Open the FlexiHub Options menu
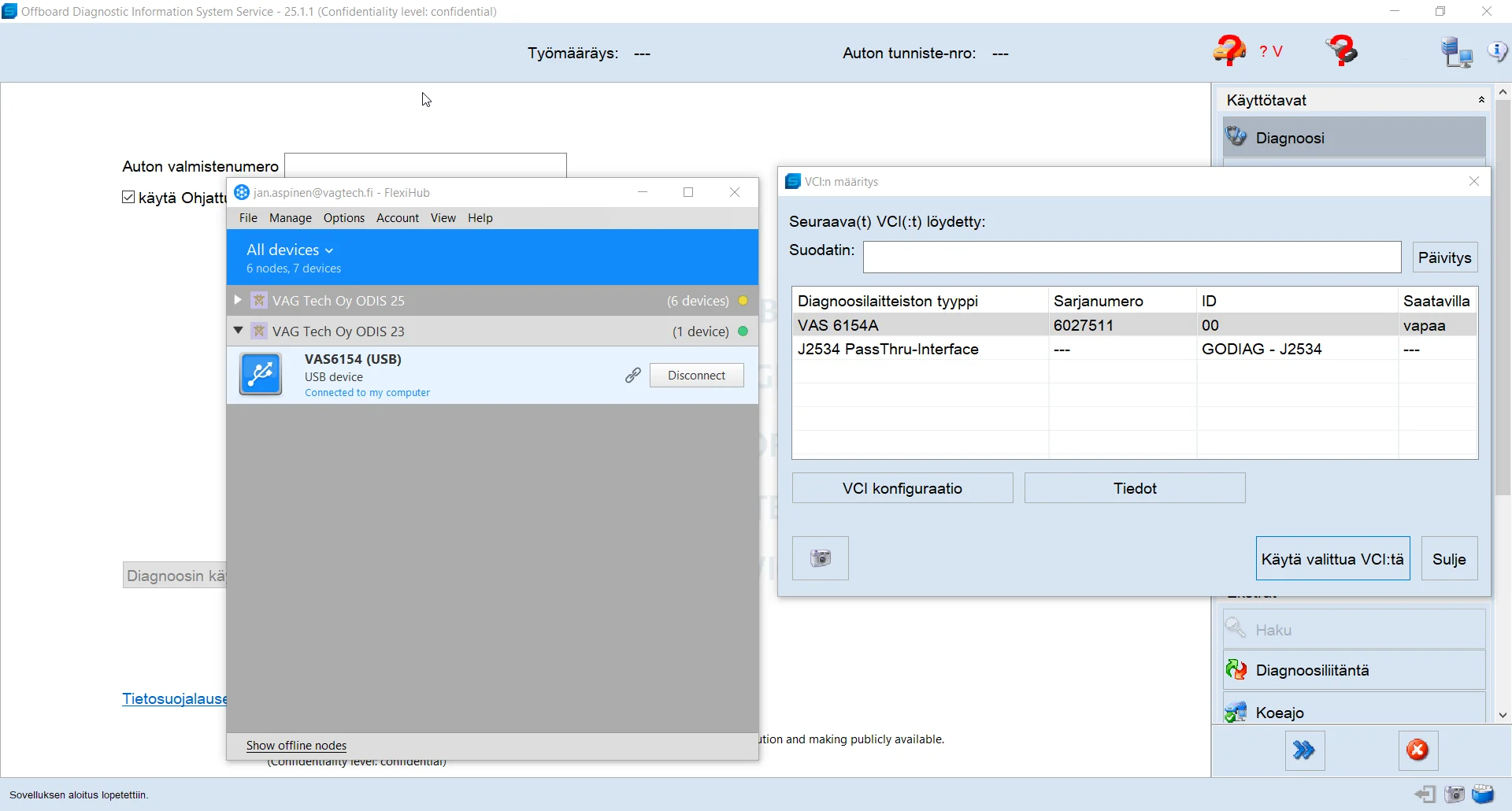Screen dimensions: 1512x811 344,217
